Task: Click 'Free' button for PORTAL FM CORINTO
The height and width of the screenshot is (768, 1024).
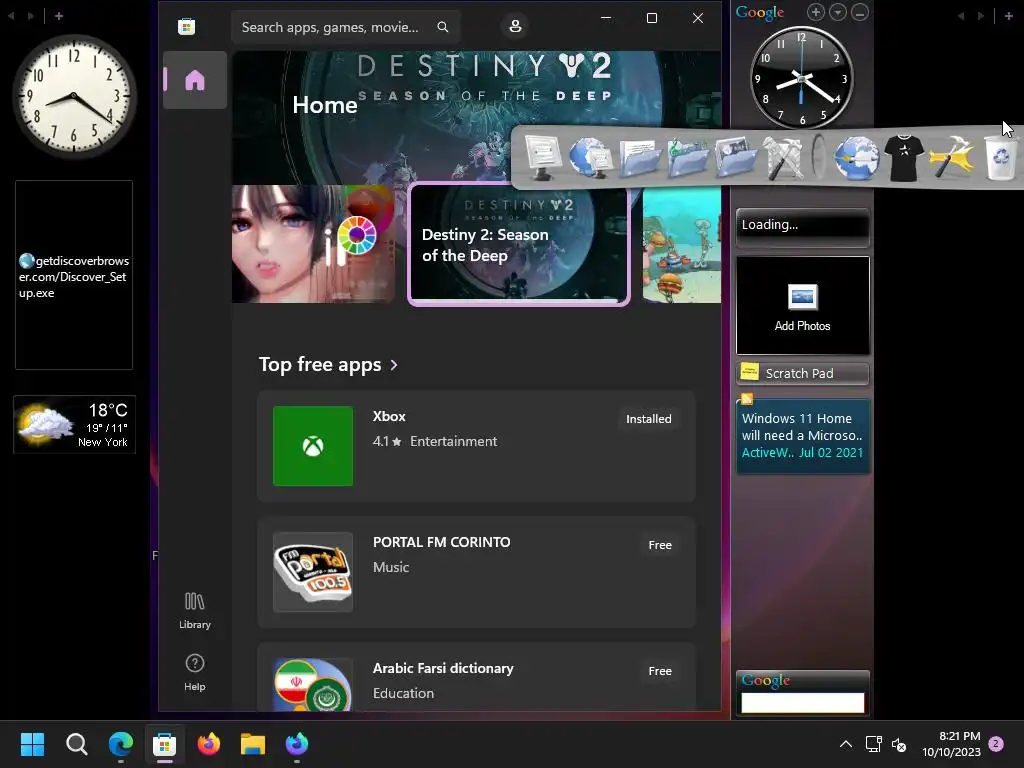Action: tap(660, 545)
